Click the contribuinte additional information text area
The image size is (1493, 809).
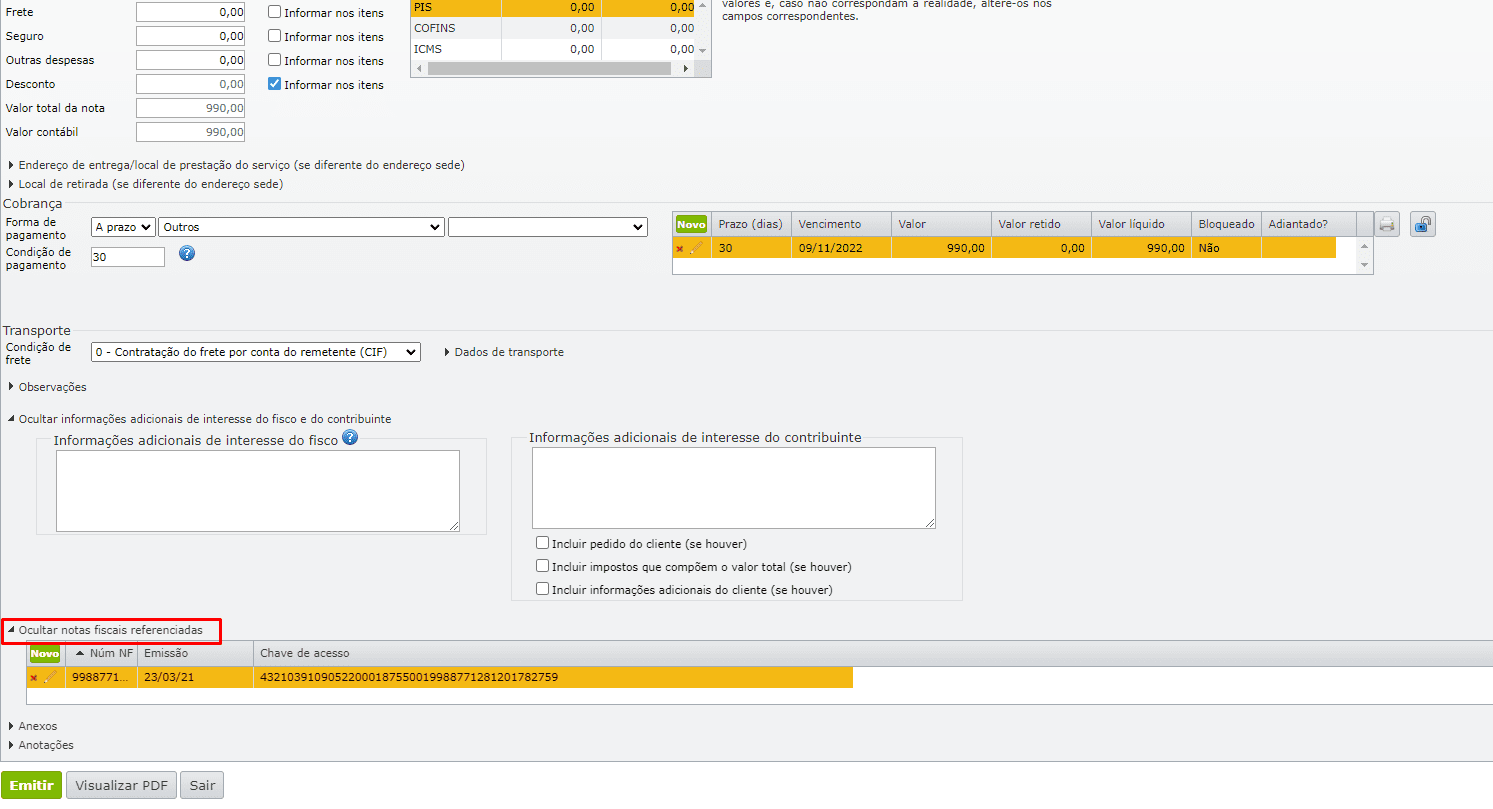pos(734,487)
